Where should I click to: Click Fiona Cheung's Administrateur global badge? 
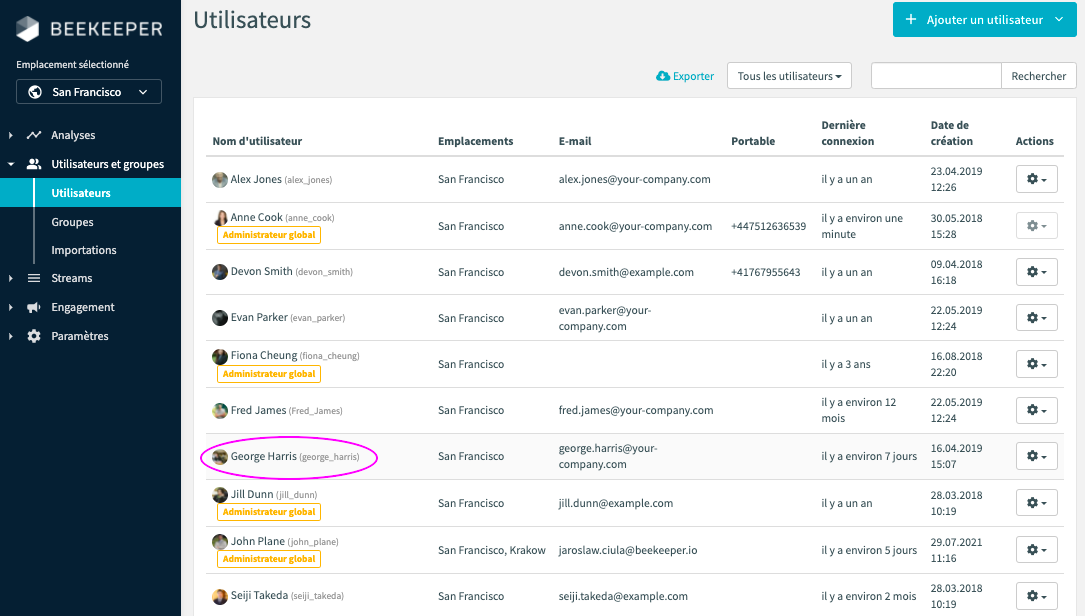point(268,374)
